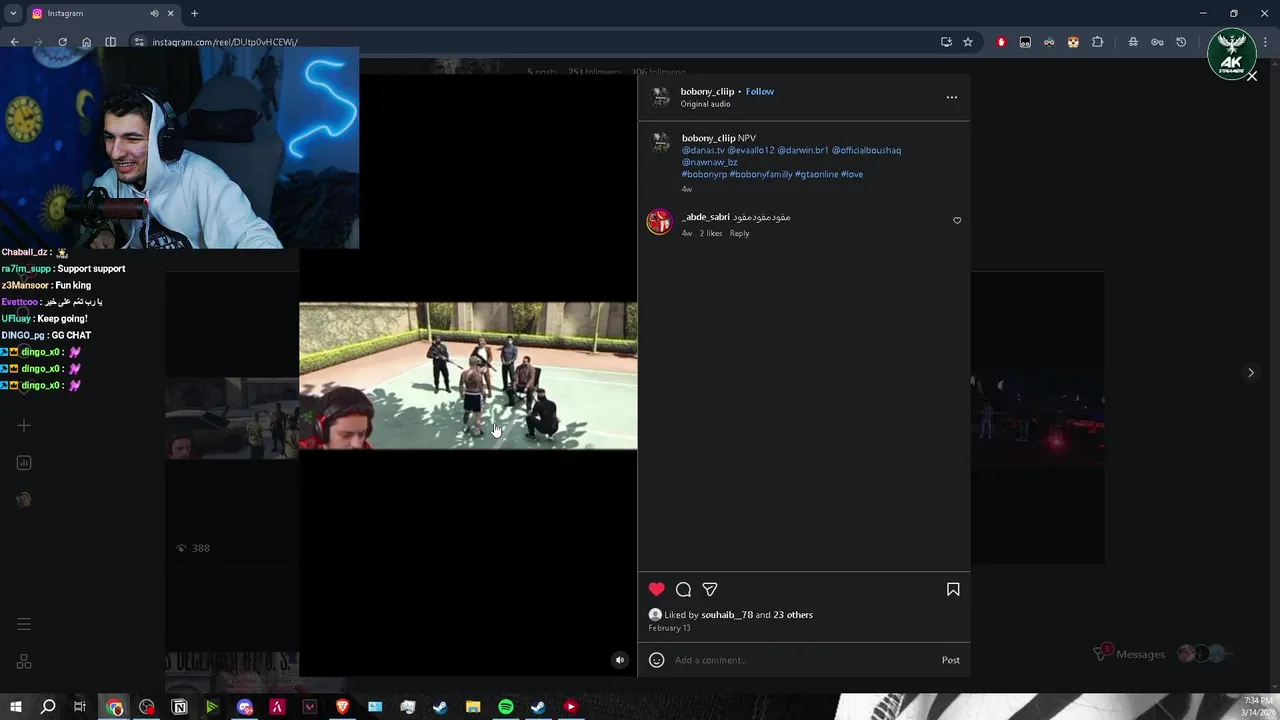Go to the next post with the right arrow
This screenshot has width=1280, height=720.
tap(1250, 373)
